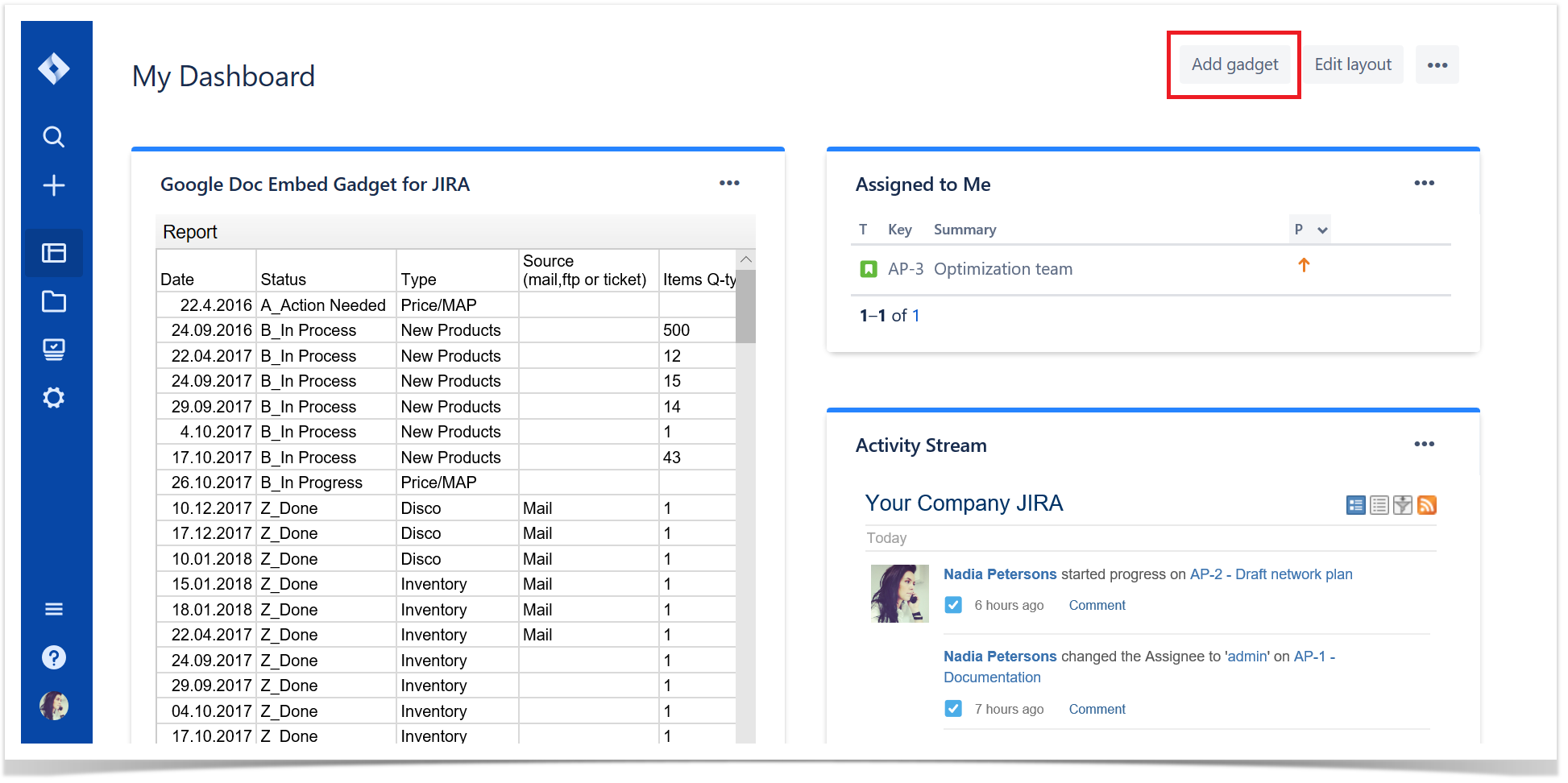Click the My Dashboard title
The height and width of the screenshot is (783, 1568).
(x=224, y=77)
